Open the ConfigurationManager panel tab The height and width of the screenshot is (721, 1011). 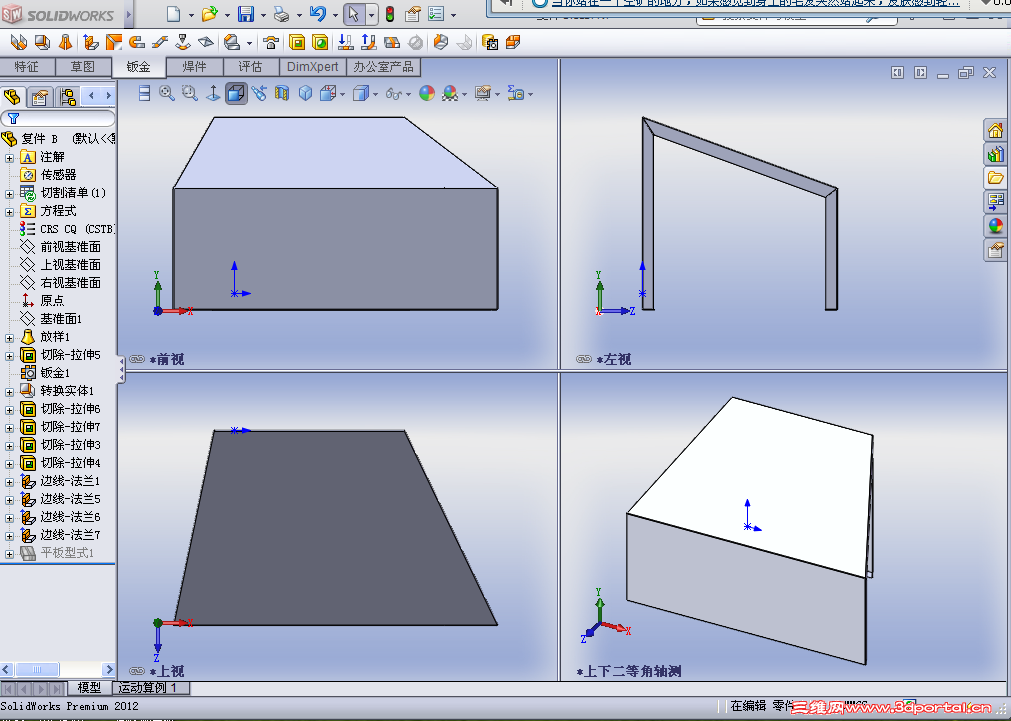tap(68, 97)
